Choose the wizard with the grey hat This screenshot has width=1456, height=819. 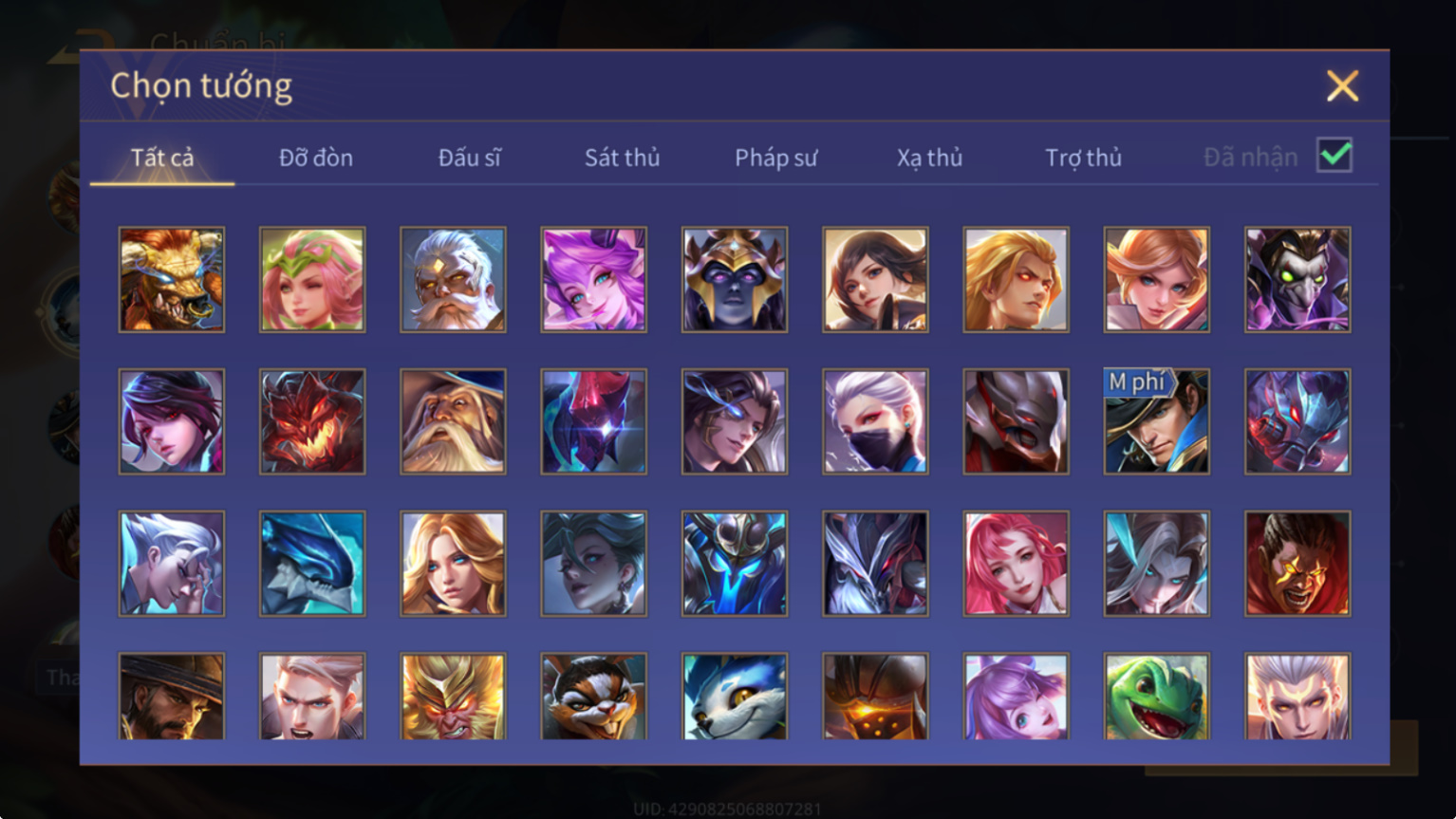click(x=453, y=421)
